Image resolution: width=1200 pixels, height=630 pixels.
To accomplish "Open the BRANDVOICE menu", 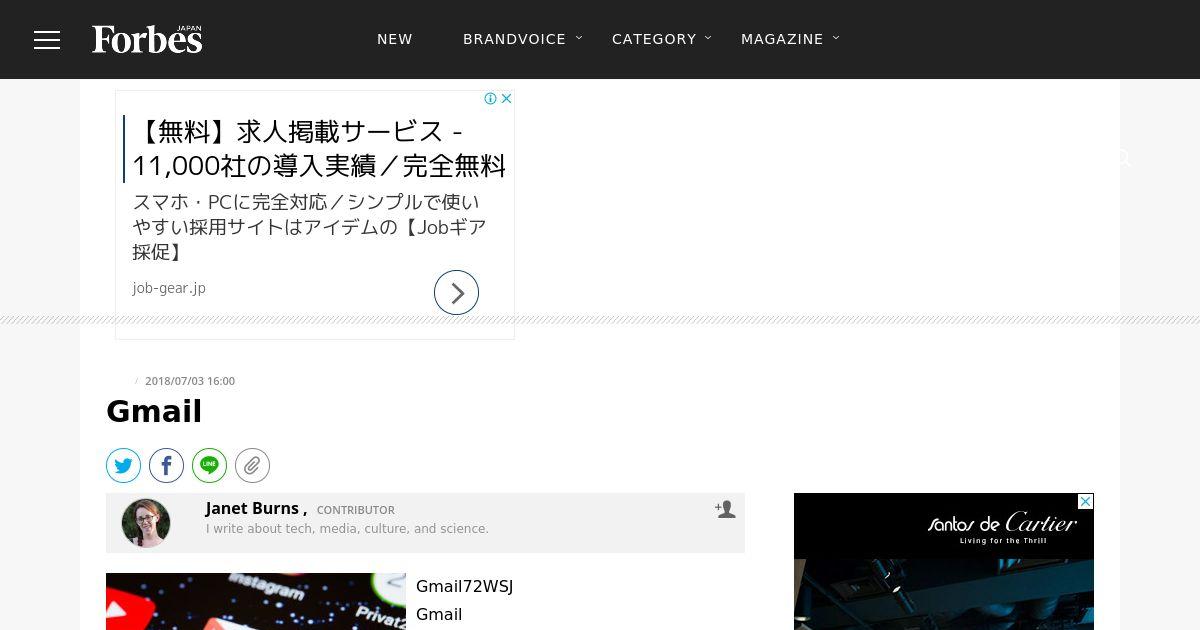I will click(514, 39).
